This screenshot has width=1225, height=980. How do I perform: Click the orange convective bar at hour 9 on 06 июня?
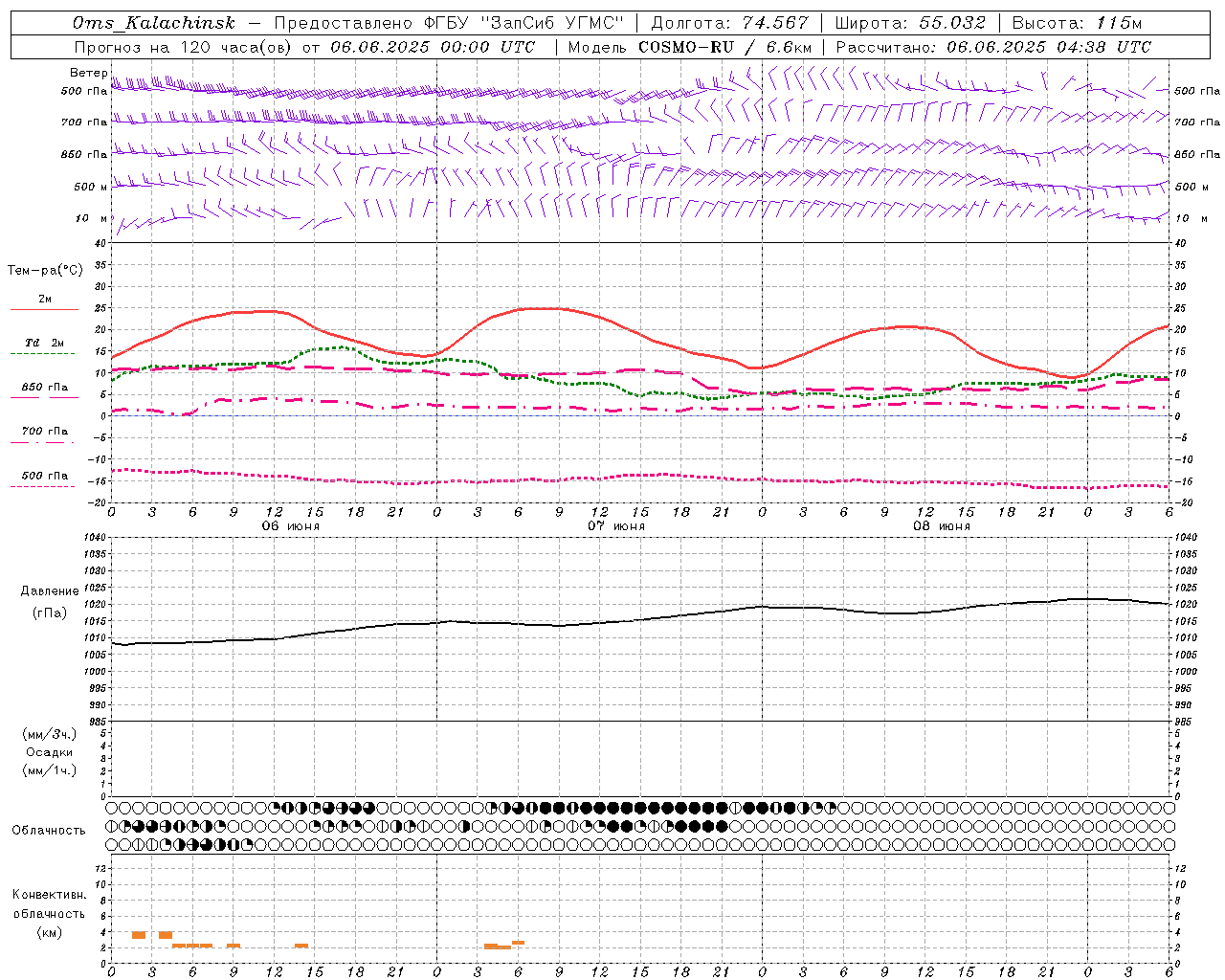(x=234, y=946)
